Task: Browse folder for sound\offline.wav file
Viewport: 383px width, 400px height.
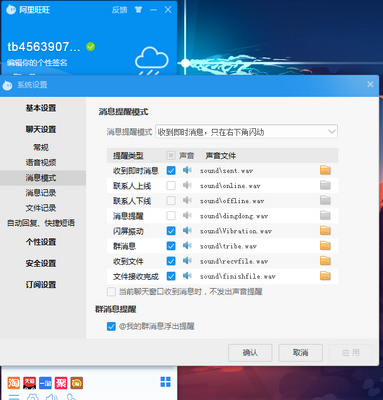Action: click(325, 200)
